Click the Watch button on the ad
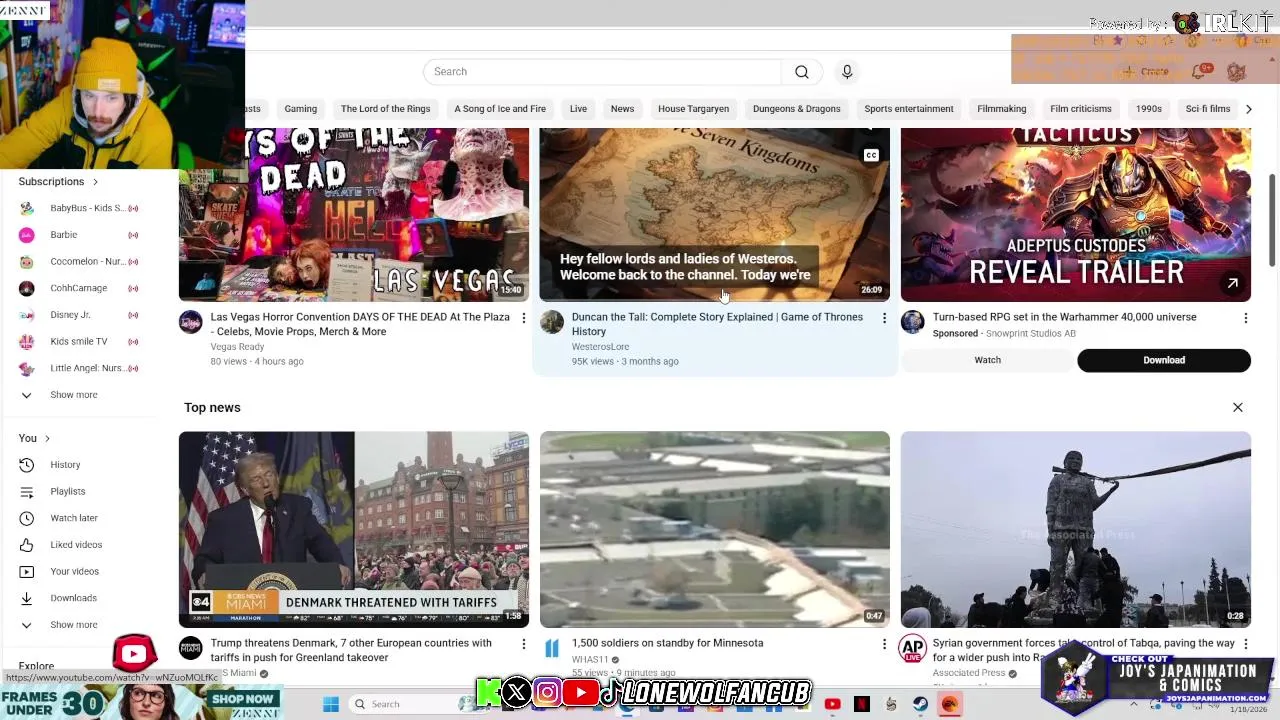This screenshot has height=720, width=1280. [x=987, y=360]
